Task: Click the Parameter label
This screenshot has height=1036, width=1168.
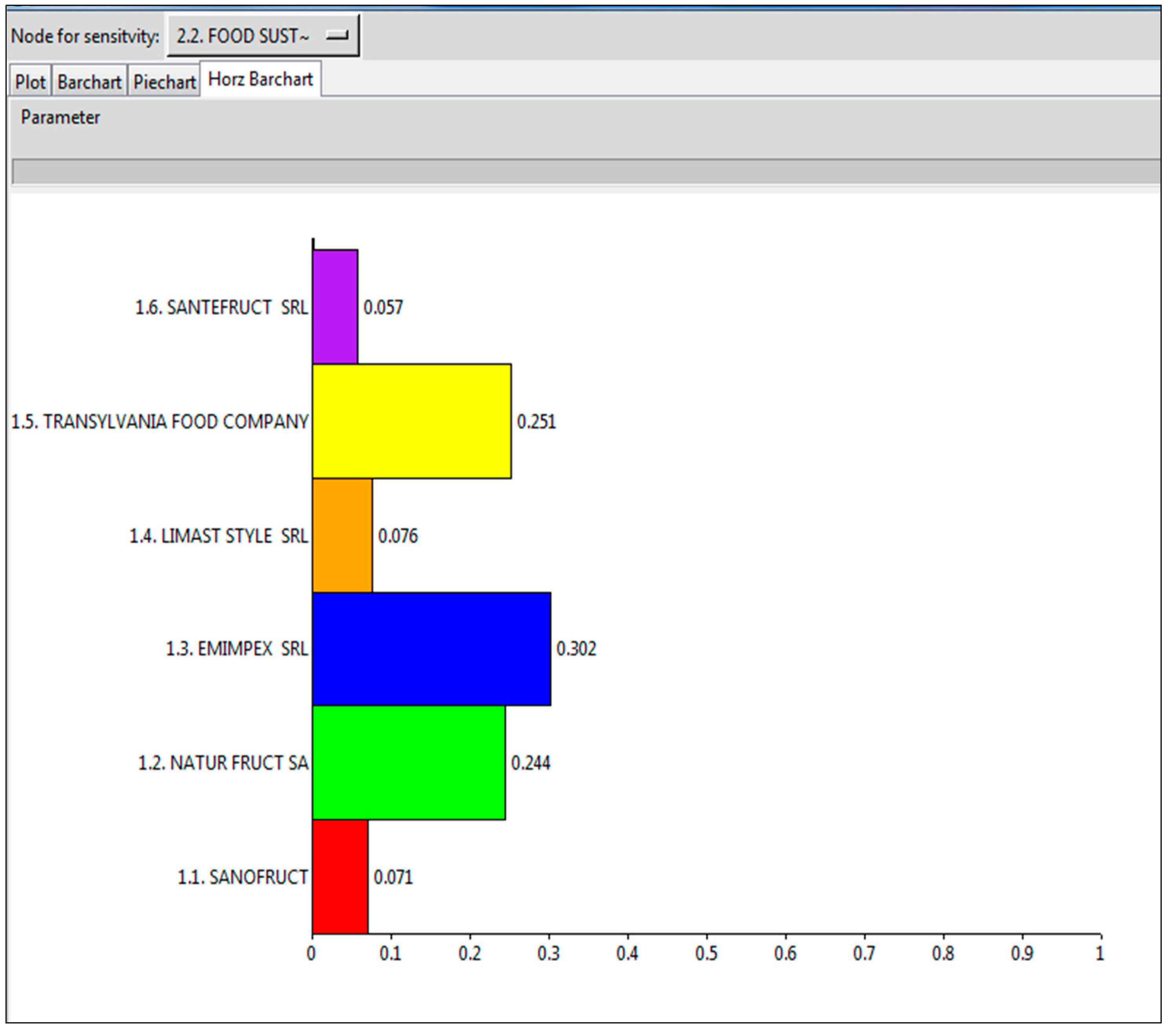Action: coord(60,117)
